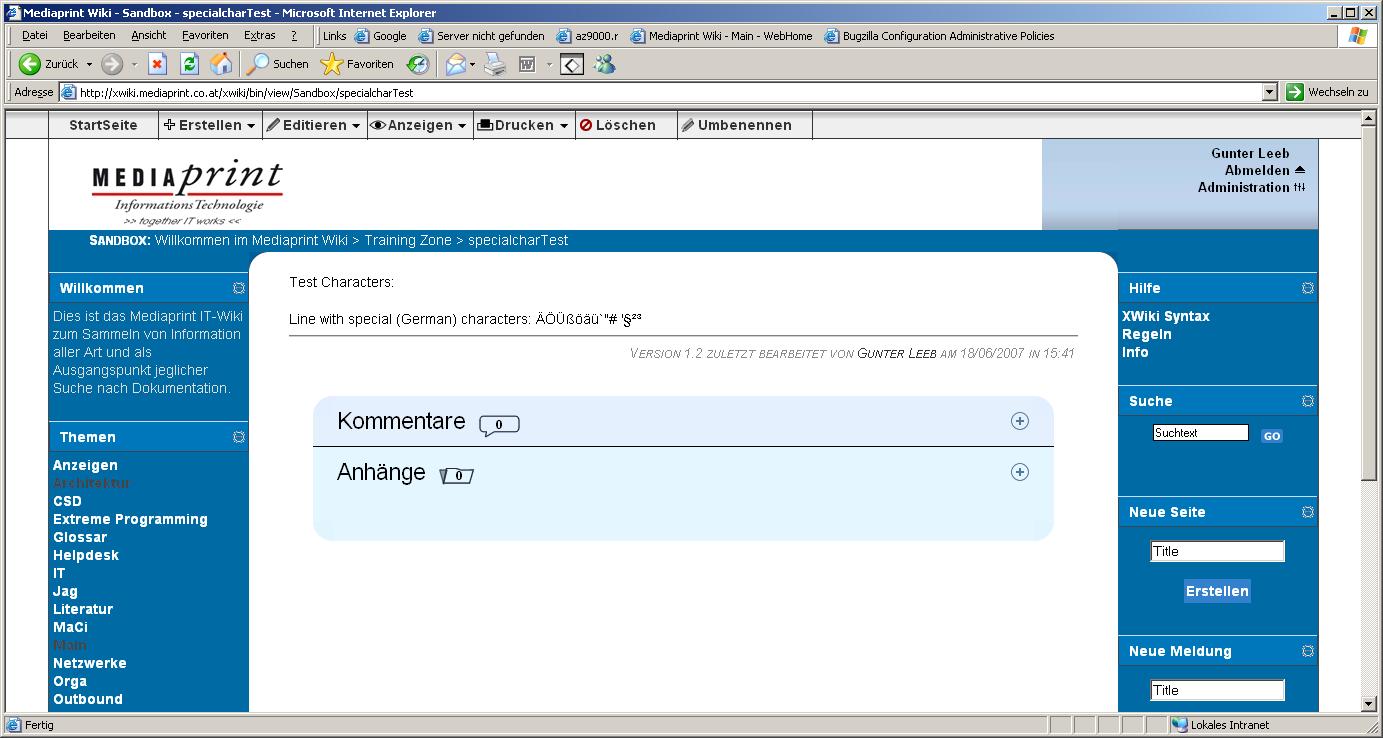Open the ? help menu
Image resolution: width=1383 pixels, height=738 pixels.
(x=294, y=36)
